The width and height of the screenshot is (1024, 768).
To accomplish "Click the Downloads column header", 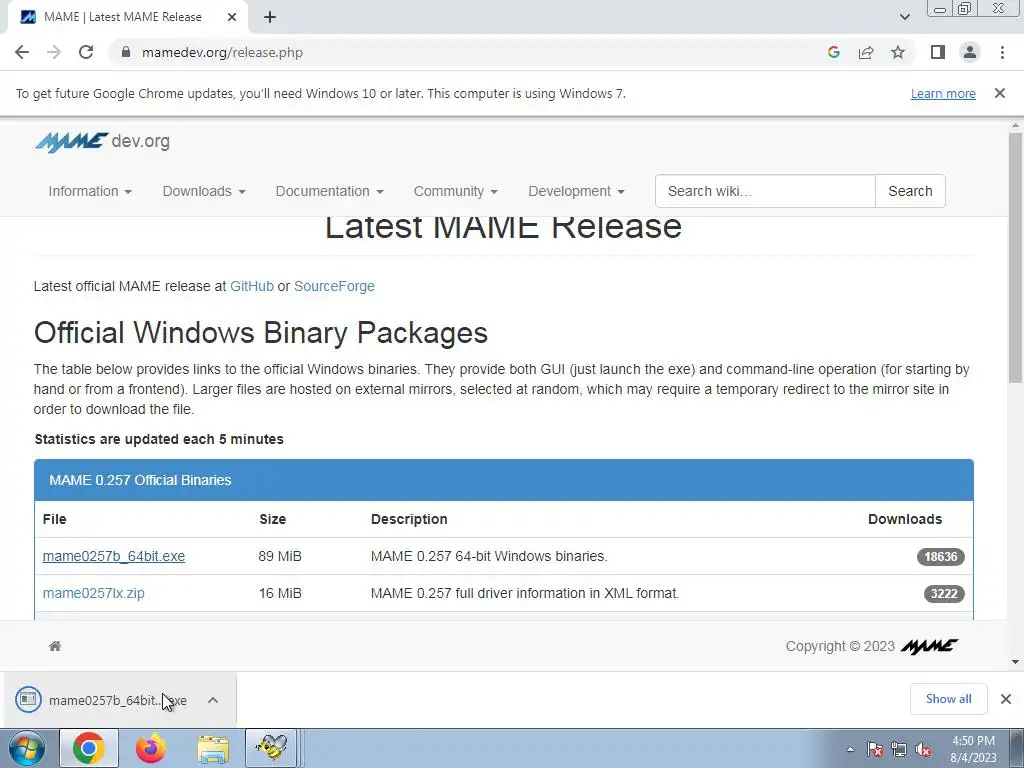I will tap(904, 519).
